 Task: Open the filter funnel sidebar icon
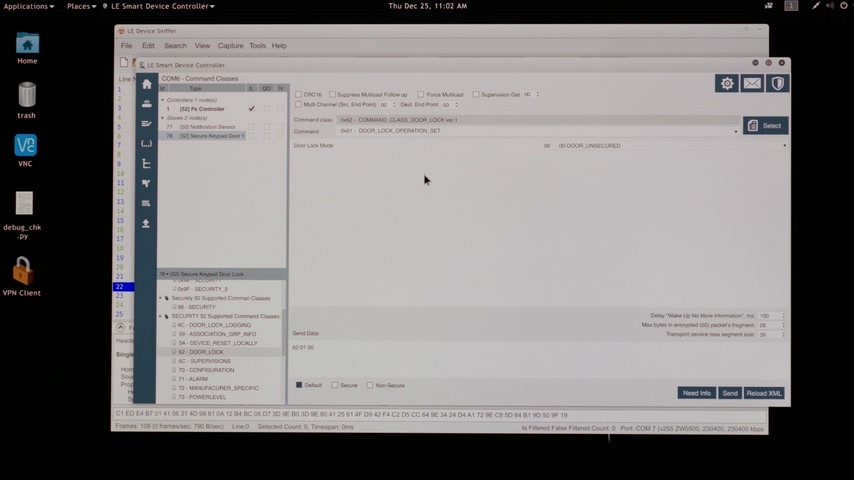(147, 183)
